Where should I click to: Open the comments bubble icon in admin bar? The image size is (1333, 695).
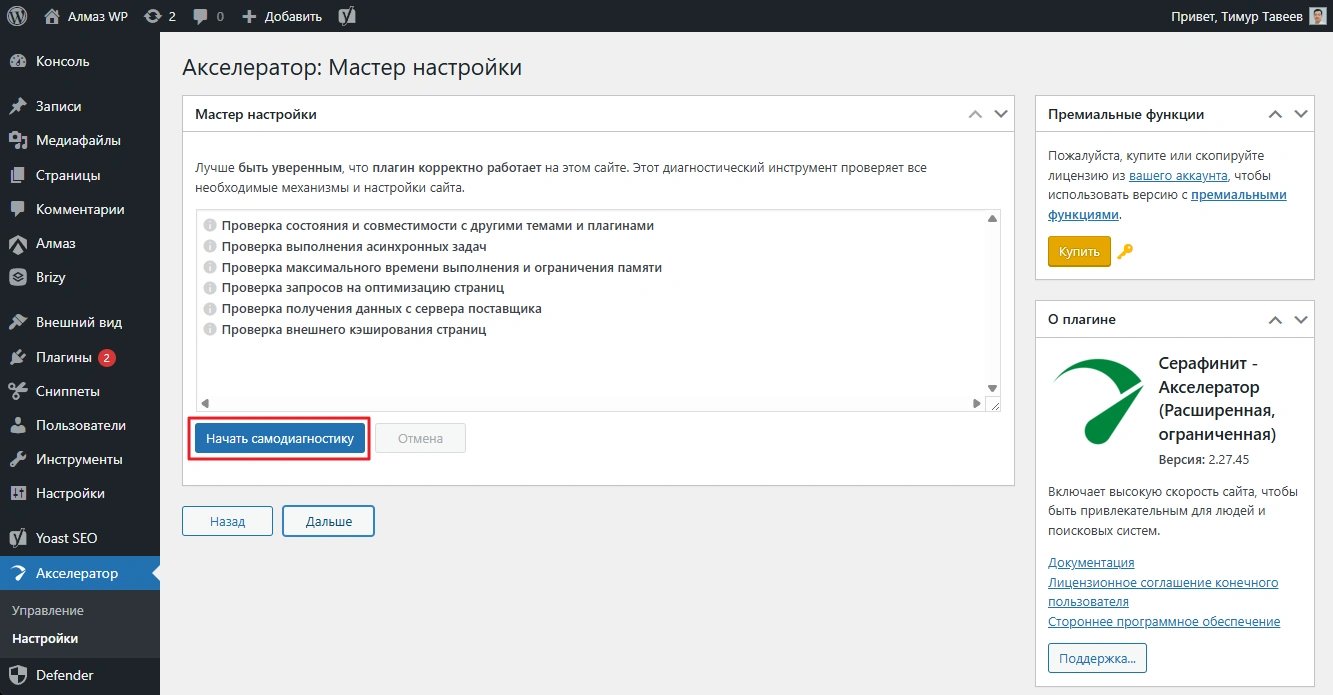[201, 16]
